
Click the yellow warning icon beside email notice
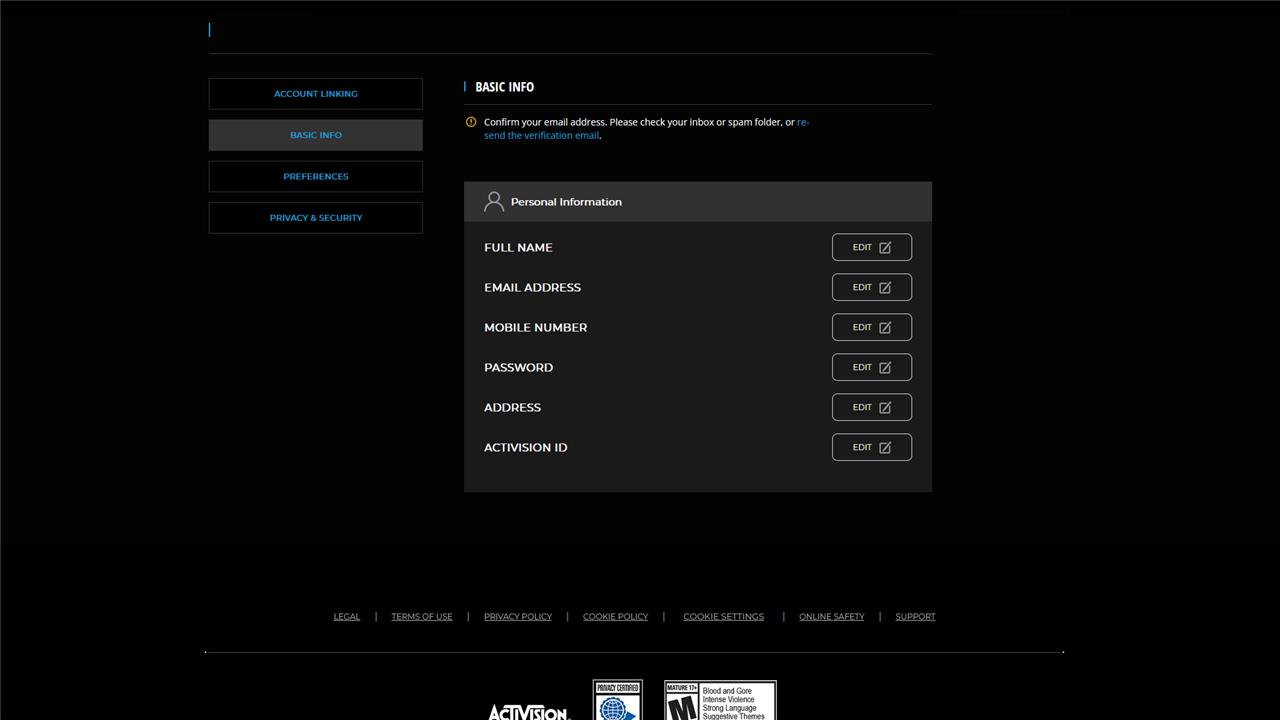[471, 123]
